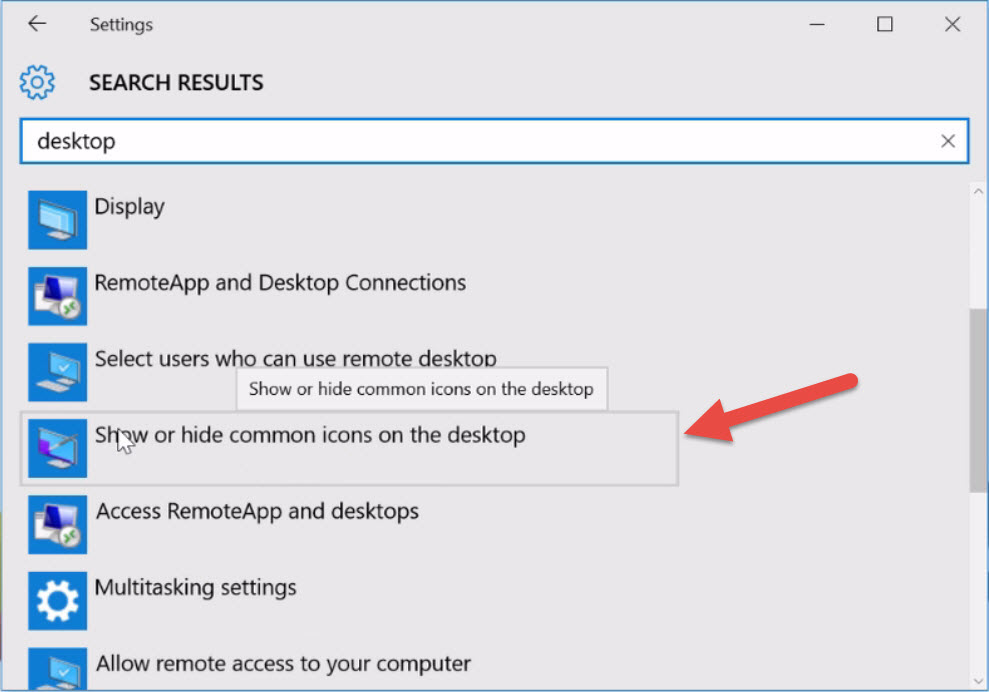Click the show or hide desktop icons icon
Viewport: 989px width, 692px height.
click(x=57, y=449)
